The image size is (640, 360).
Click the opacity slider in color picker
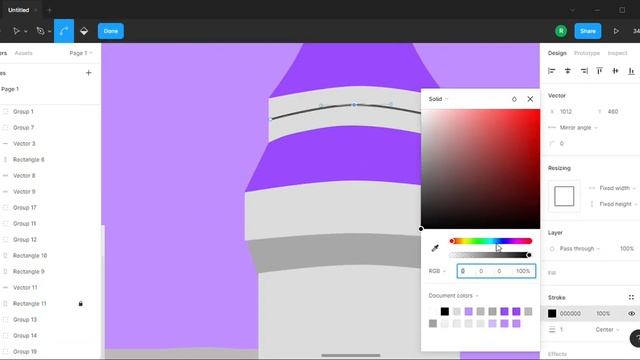490,255
